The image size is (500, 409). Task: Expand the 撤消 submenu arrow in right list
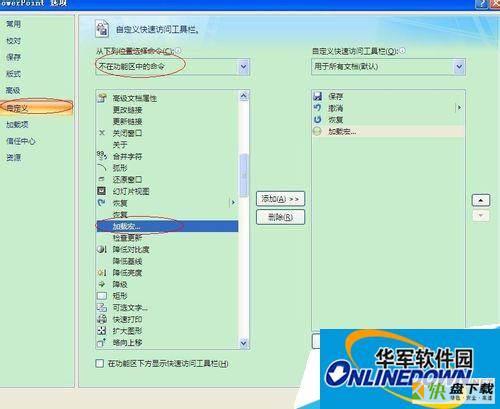click(x=459, y=108)
